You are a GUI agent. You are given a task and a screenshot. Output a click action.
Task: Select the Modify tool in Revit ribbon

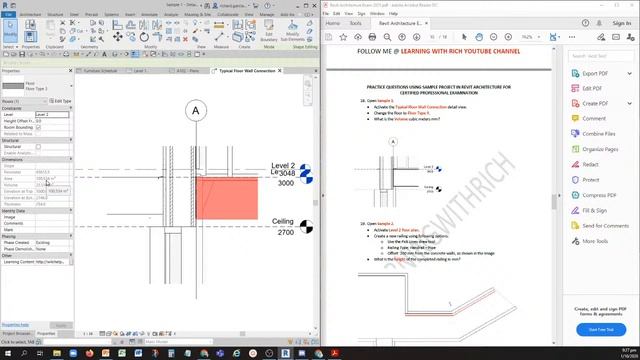[10, 30]
